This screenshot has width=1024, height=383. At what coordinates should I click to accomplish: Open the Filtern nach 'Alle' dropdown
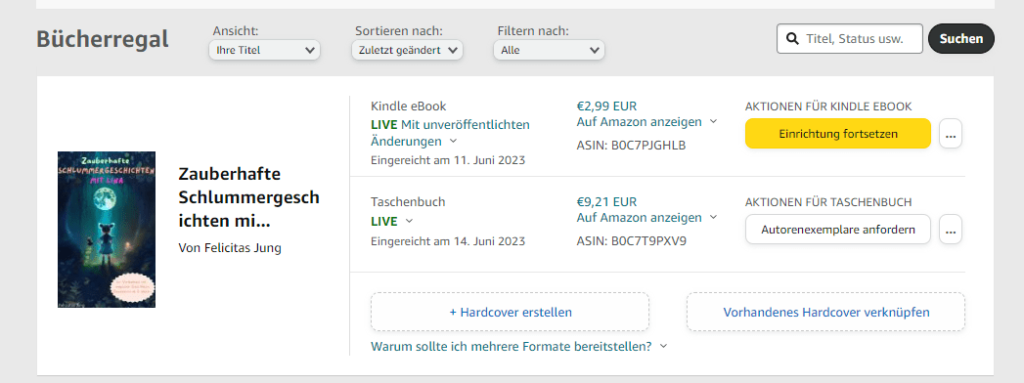point(549,50)
